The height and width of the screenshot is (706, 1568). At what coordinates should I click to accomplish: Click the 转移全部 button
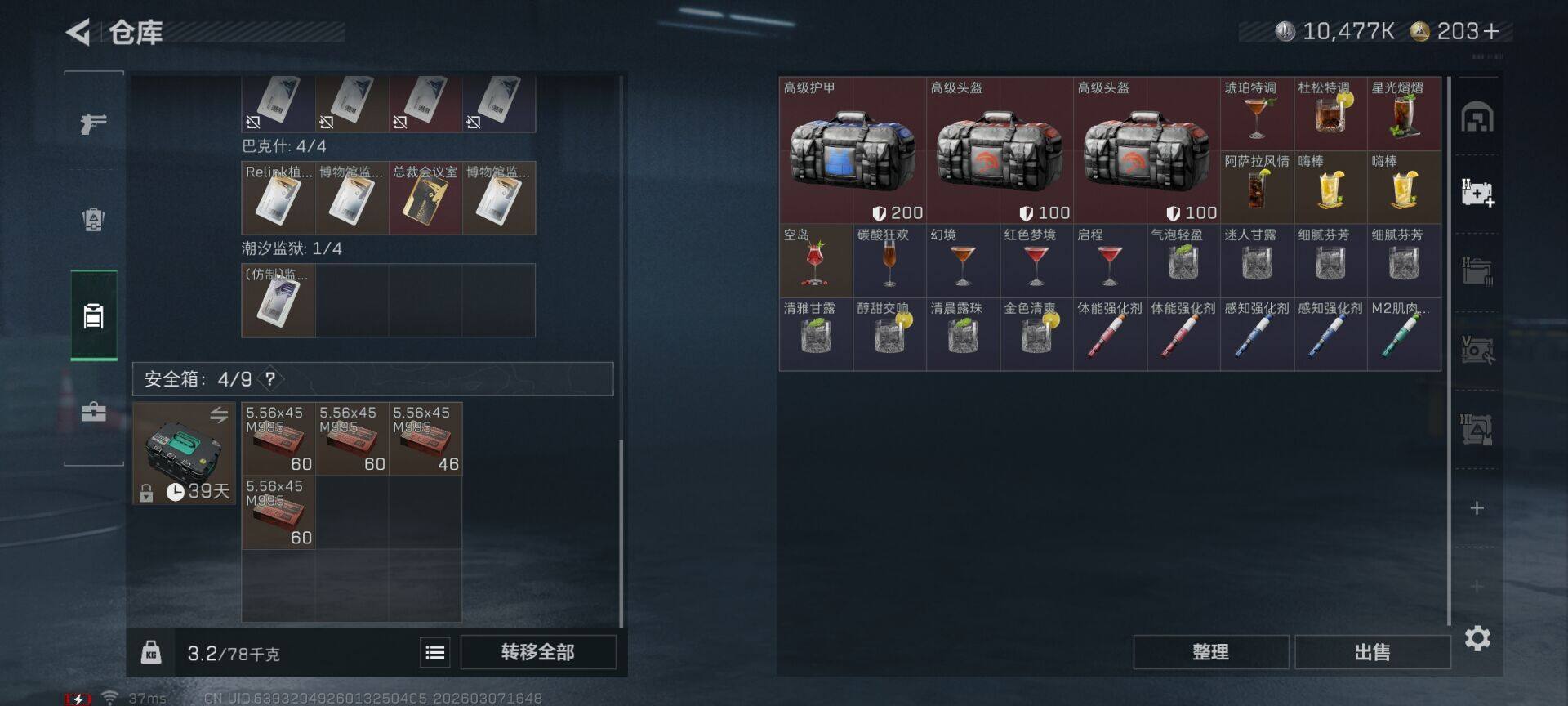pyautogui.click(x=538, y=652)
